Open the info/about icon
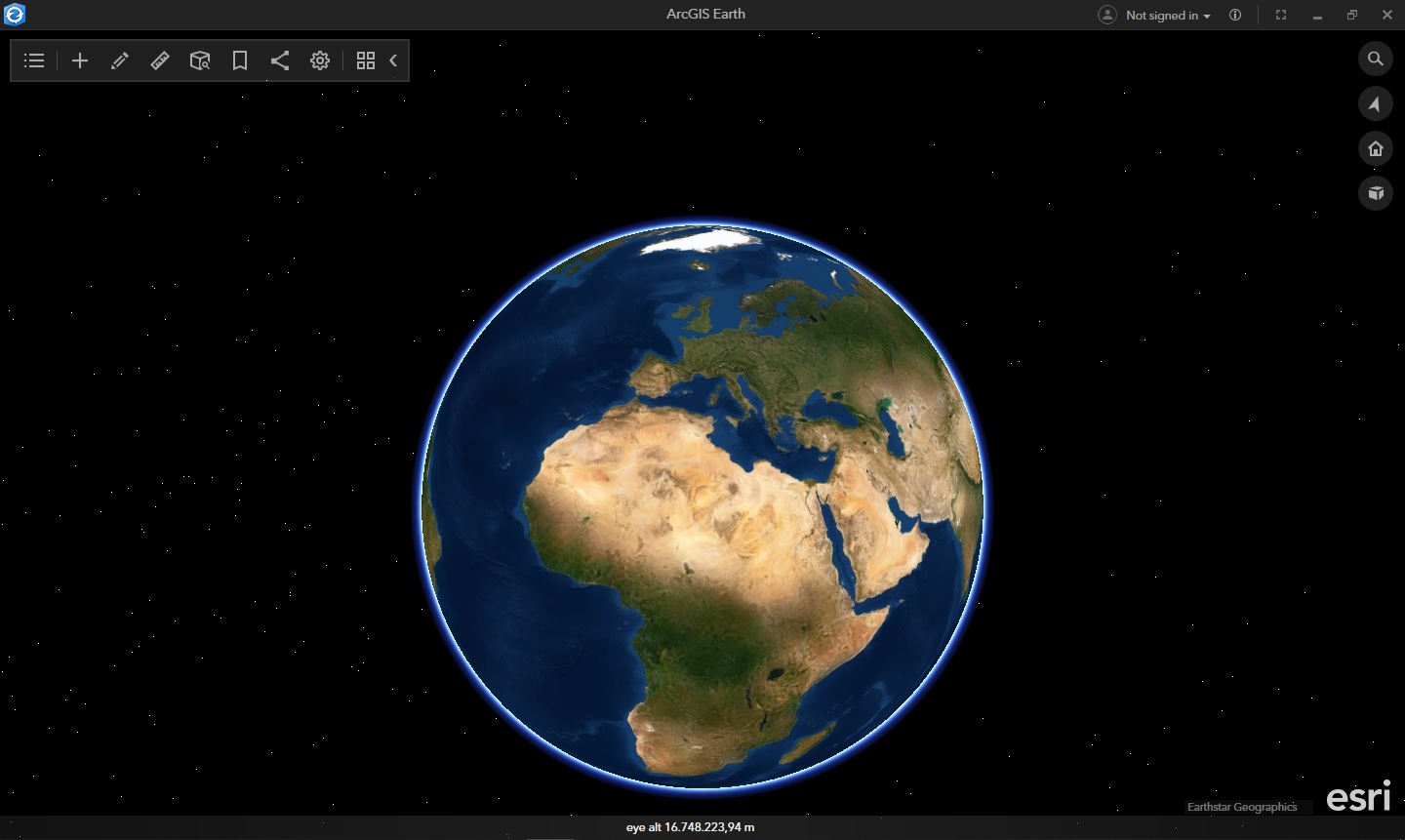Screen dimensions: 1405x840 click(x=1235, y=15)
